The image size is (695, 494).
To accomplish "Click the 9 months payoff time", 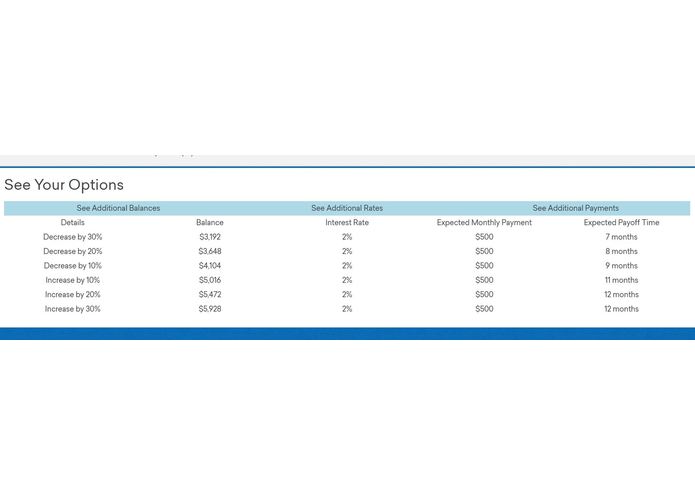I will pyautogui.click(x=621, y=266).
